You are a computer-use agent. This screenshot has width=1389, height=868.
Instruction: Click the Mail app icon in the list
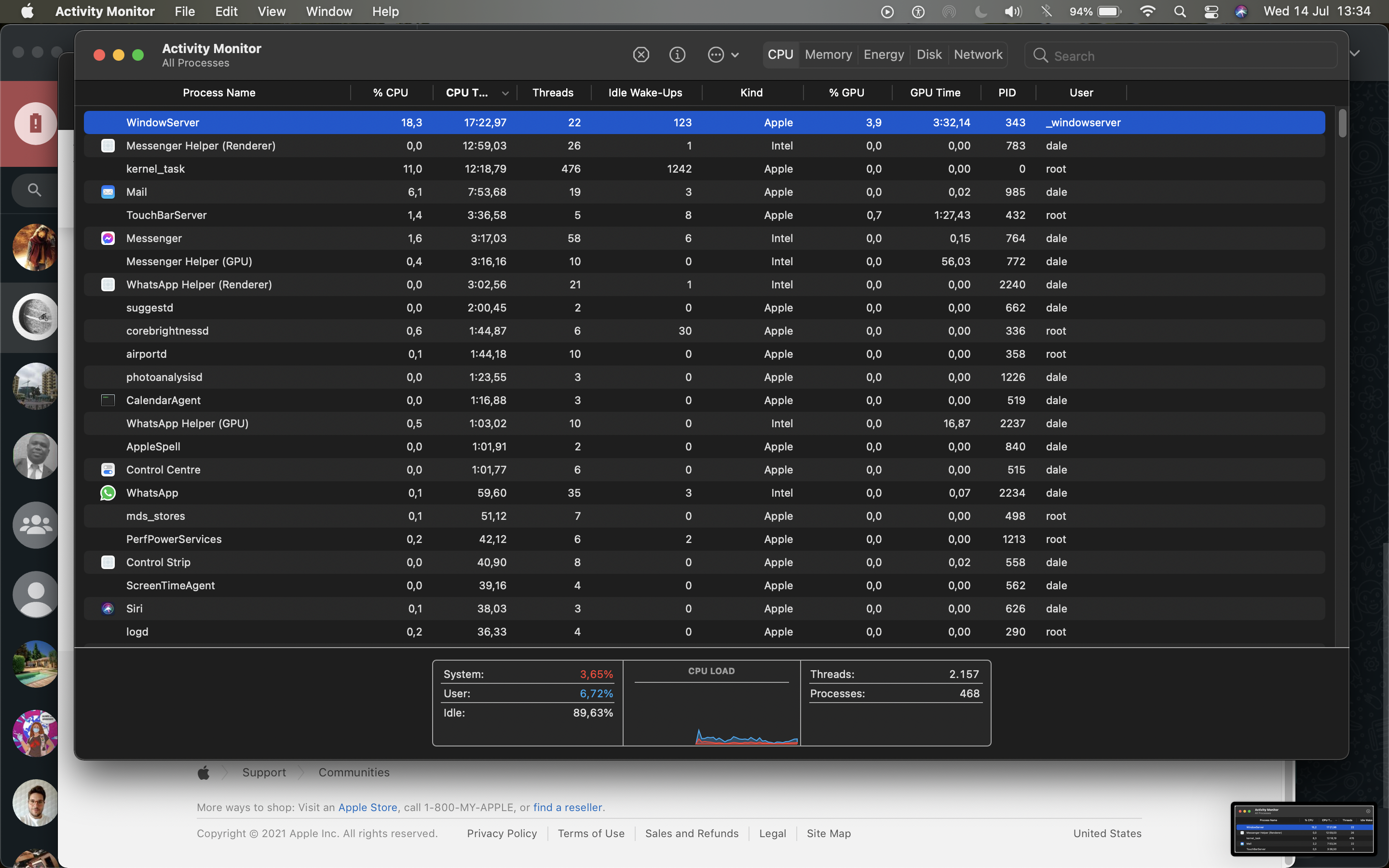point(108,192)
